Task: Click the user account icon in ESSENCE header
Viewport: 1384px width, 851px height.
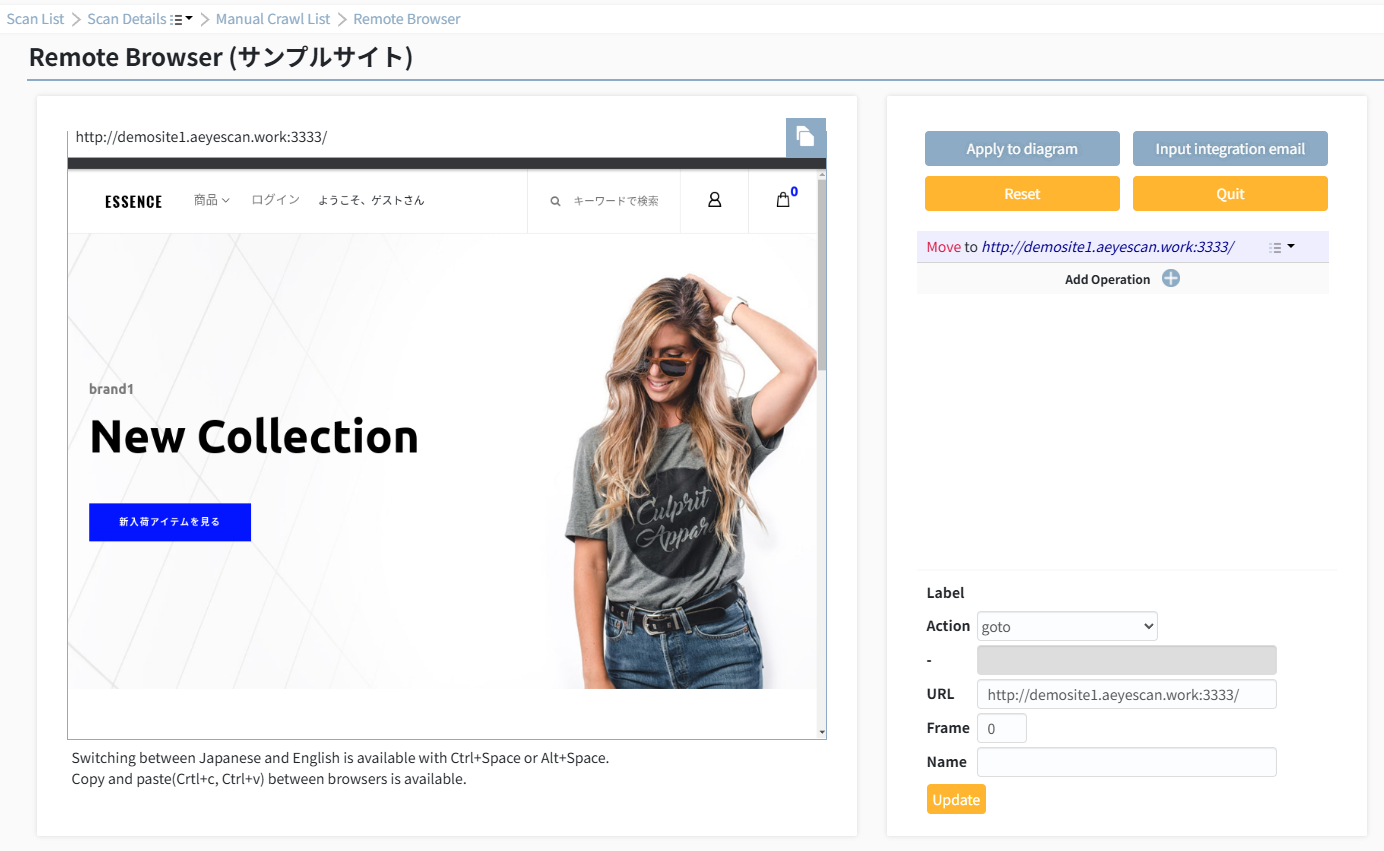Action: pos(714,200)
